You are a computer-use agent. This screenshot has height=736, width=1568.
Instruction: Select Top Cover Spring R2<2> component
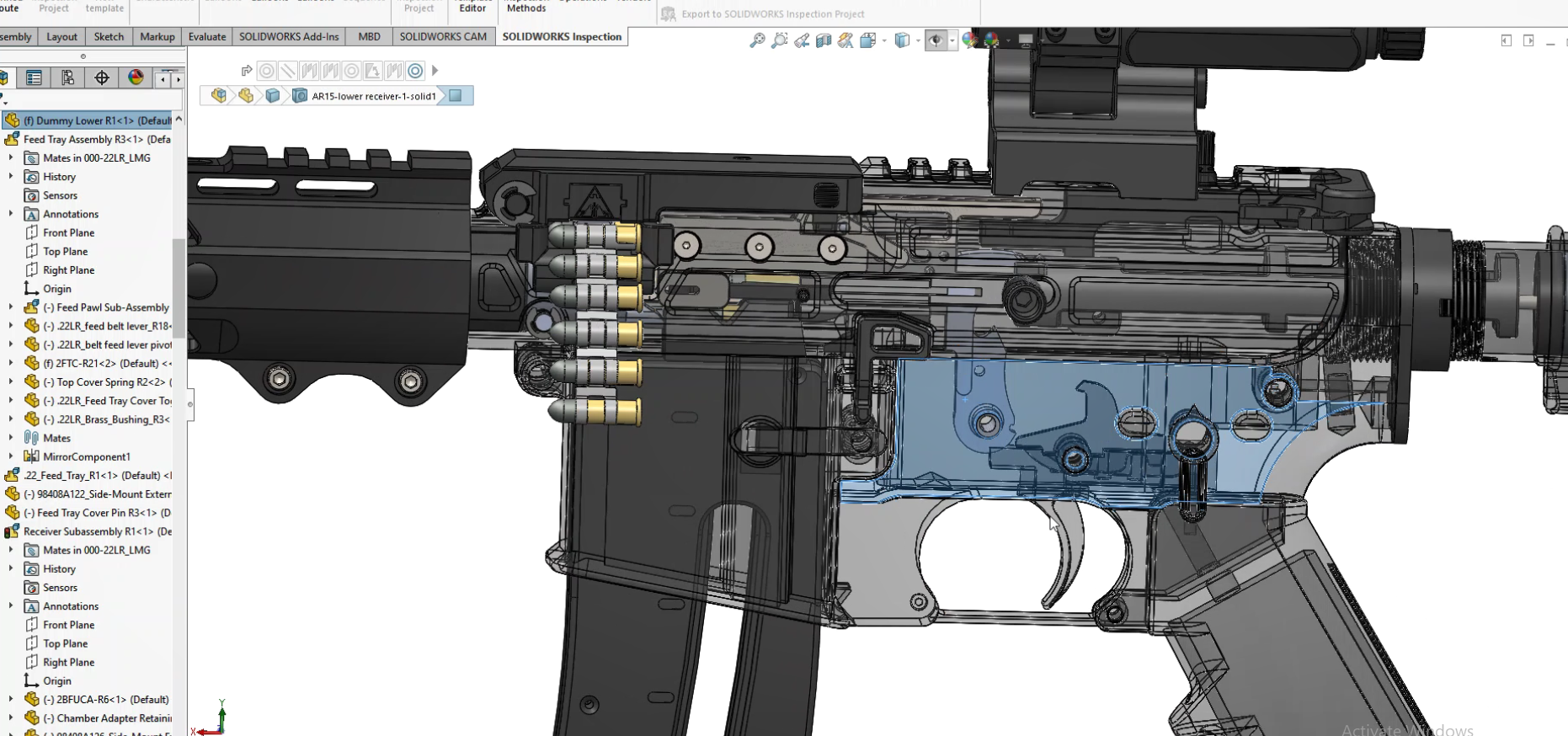98,382
